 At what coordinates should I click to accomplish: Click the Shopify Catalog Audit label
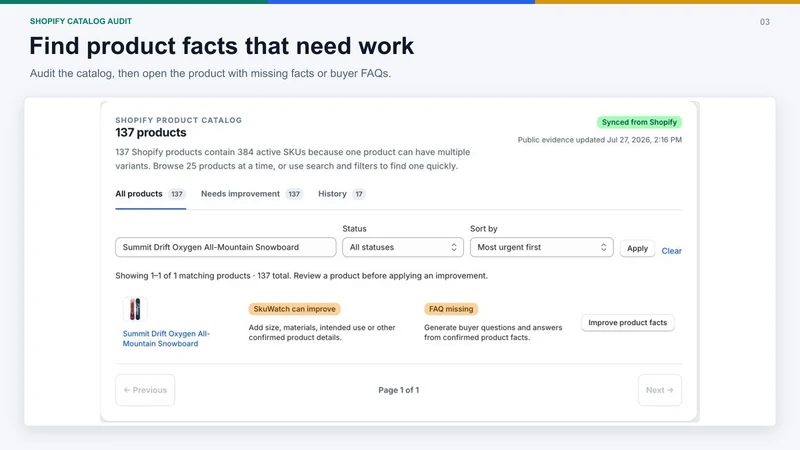point(81,21)
